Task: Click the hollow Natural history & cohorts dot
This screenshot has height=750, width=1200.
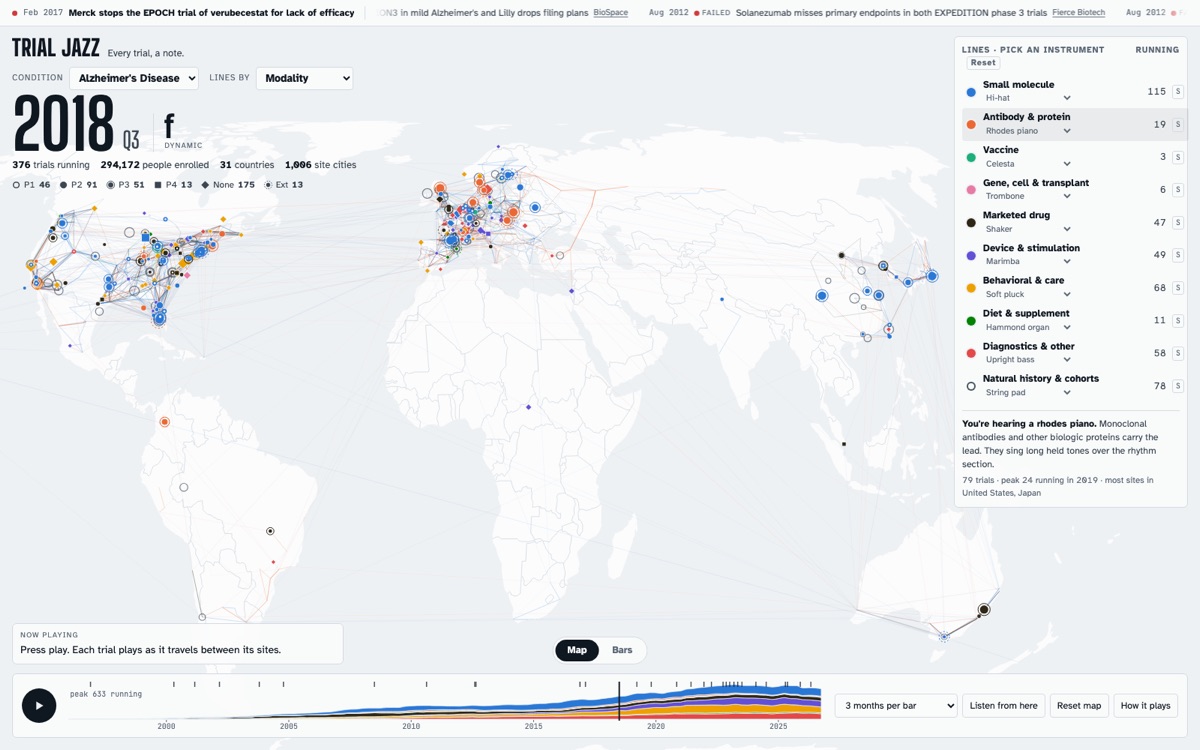Action: point(971,386)
